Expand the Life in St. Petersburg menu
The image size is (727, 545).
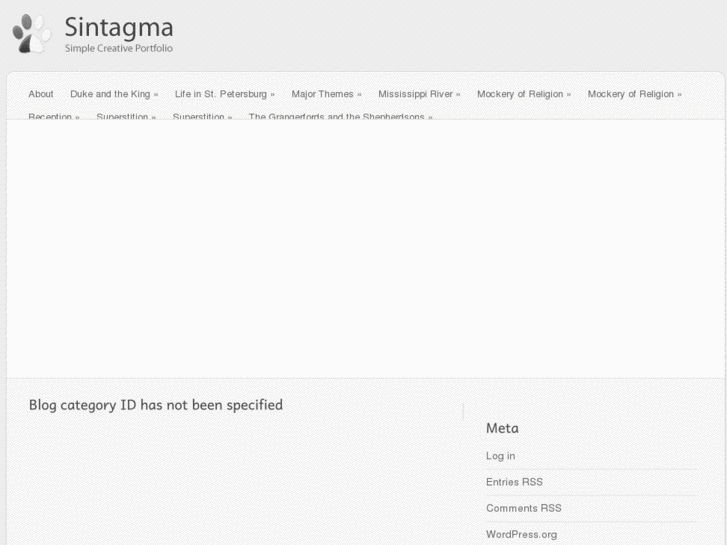(225, 94)
